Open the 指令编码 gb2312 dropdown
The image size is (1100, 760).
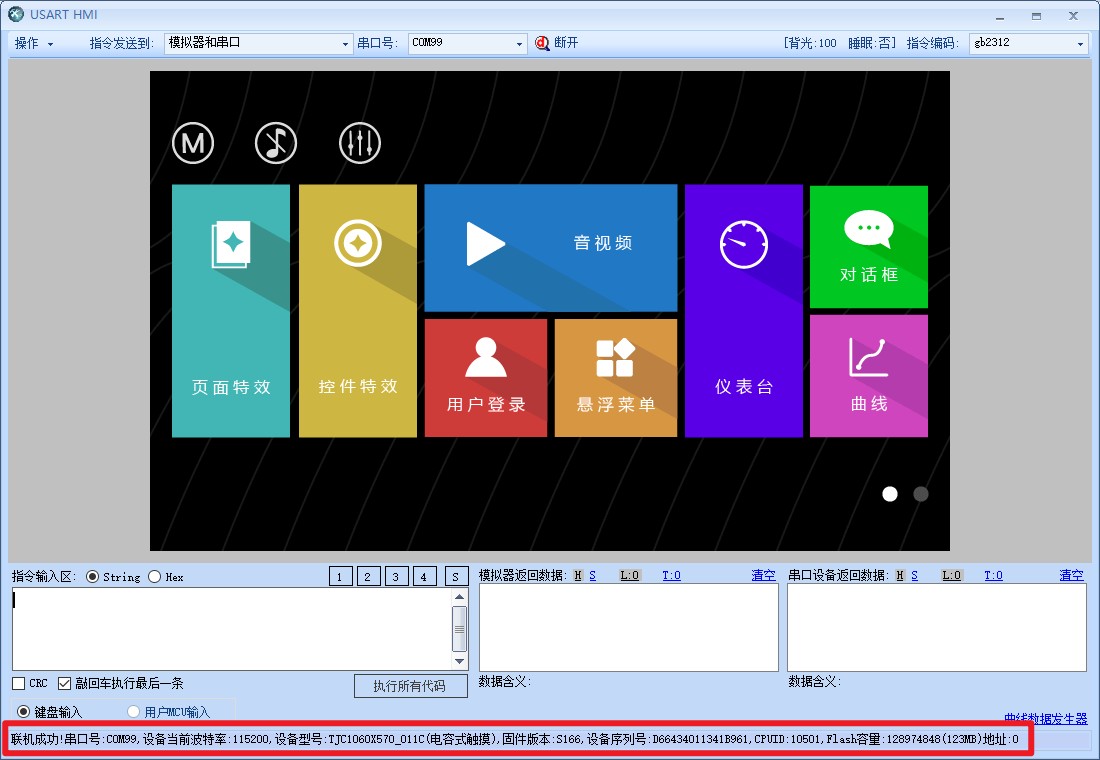point(1080,44)
